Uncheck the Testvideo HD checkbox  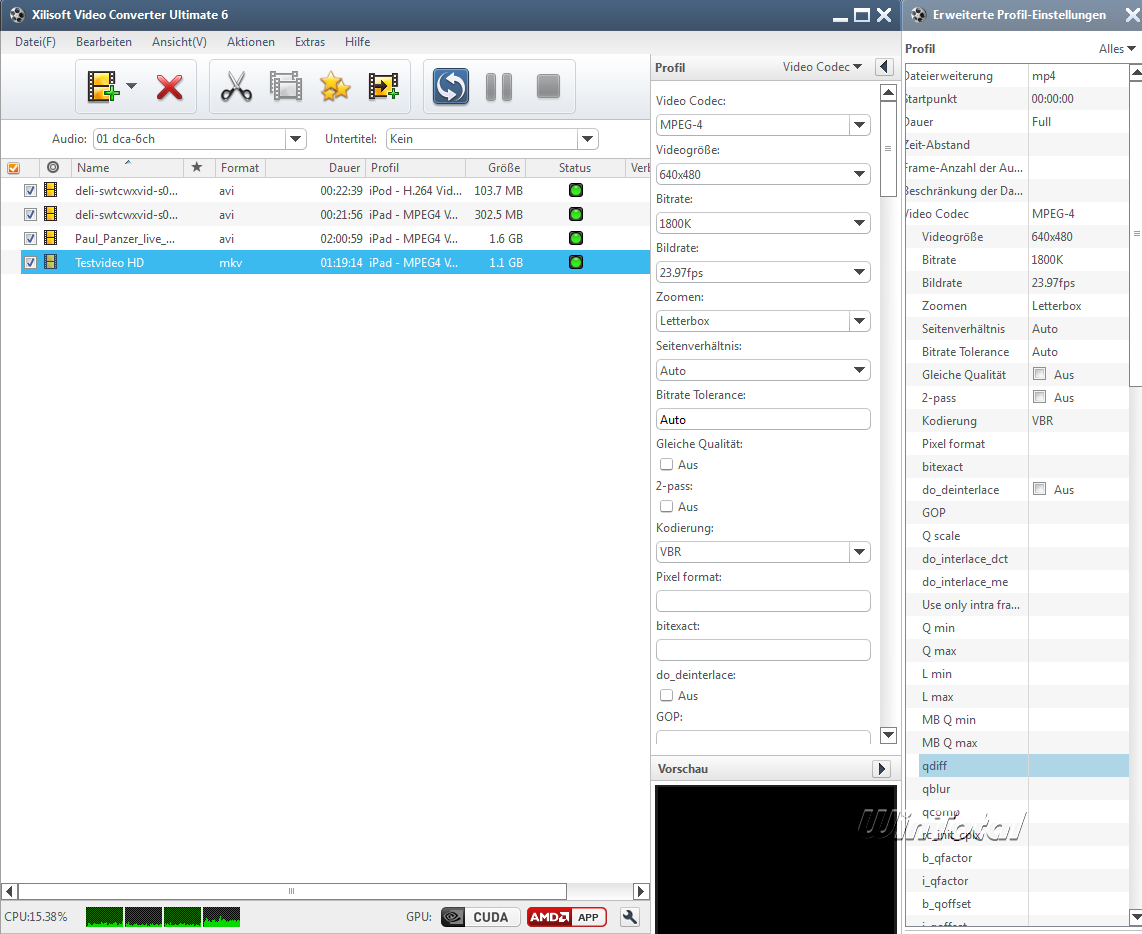coord(30,262)
